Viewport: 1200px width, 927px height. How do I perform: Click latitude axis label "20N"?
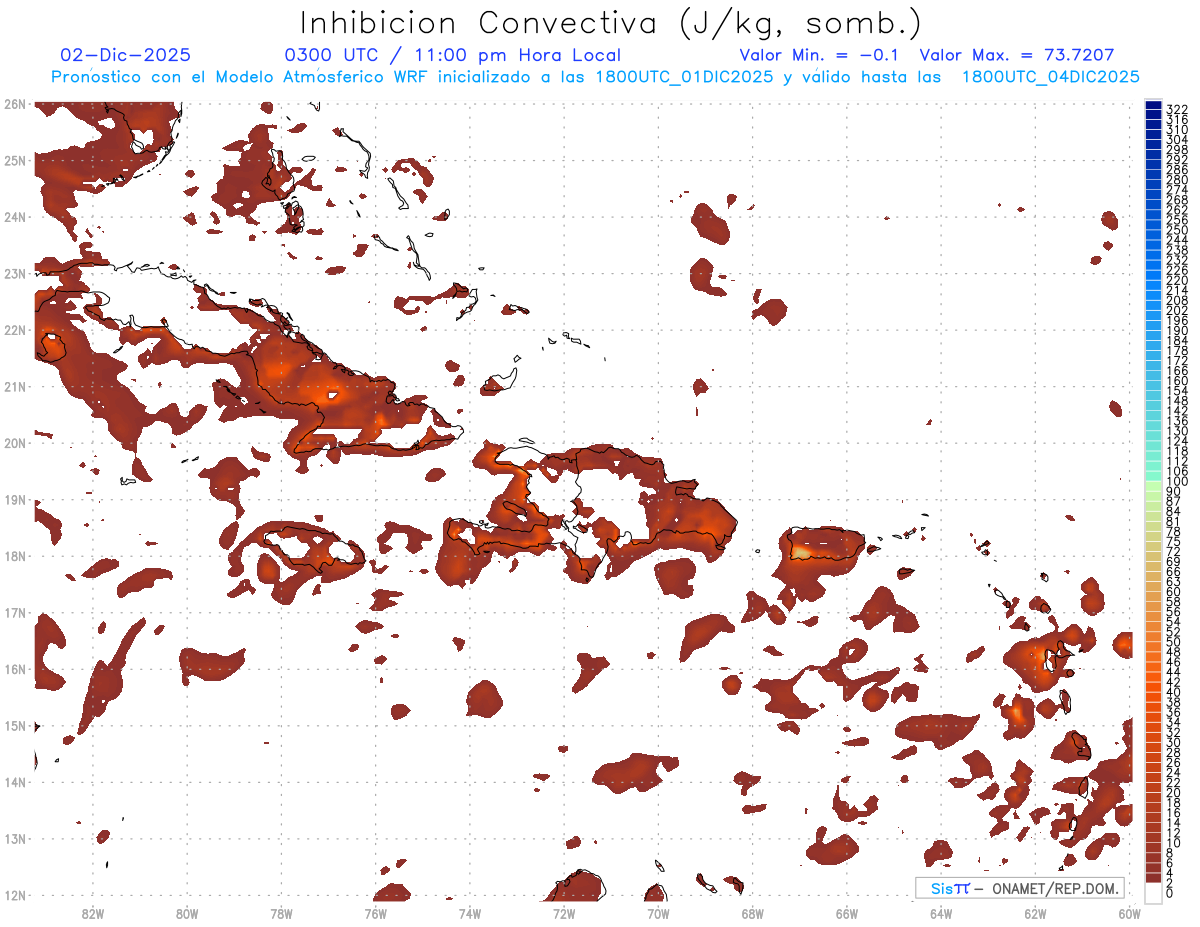tap(14, 443)
